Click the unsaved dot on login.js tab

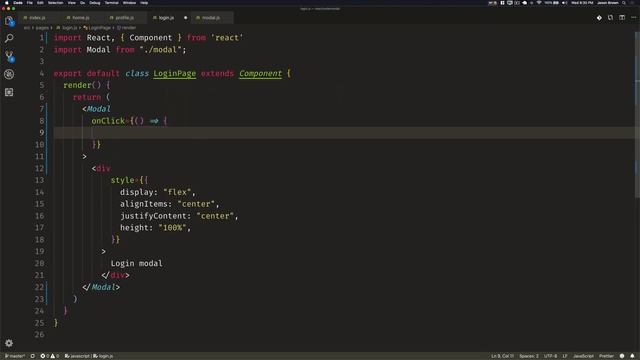tap(185, 18)
